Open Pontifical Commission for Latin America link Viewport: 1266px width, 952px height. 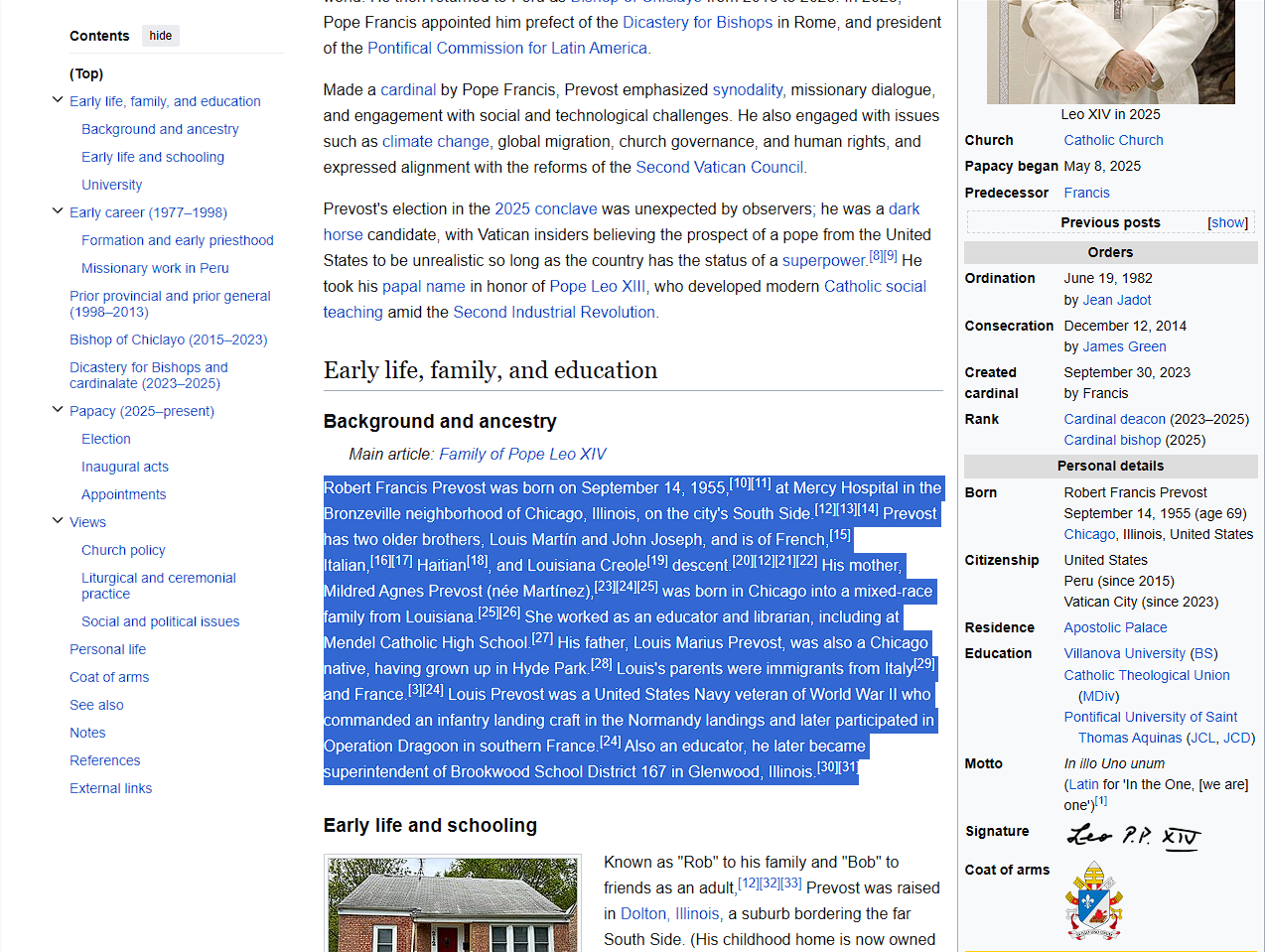click(x=507, y=48)
